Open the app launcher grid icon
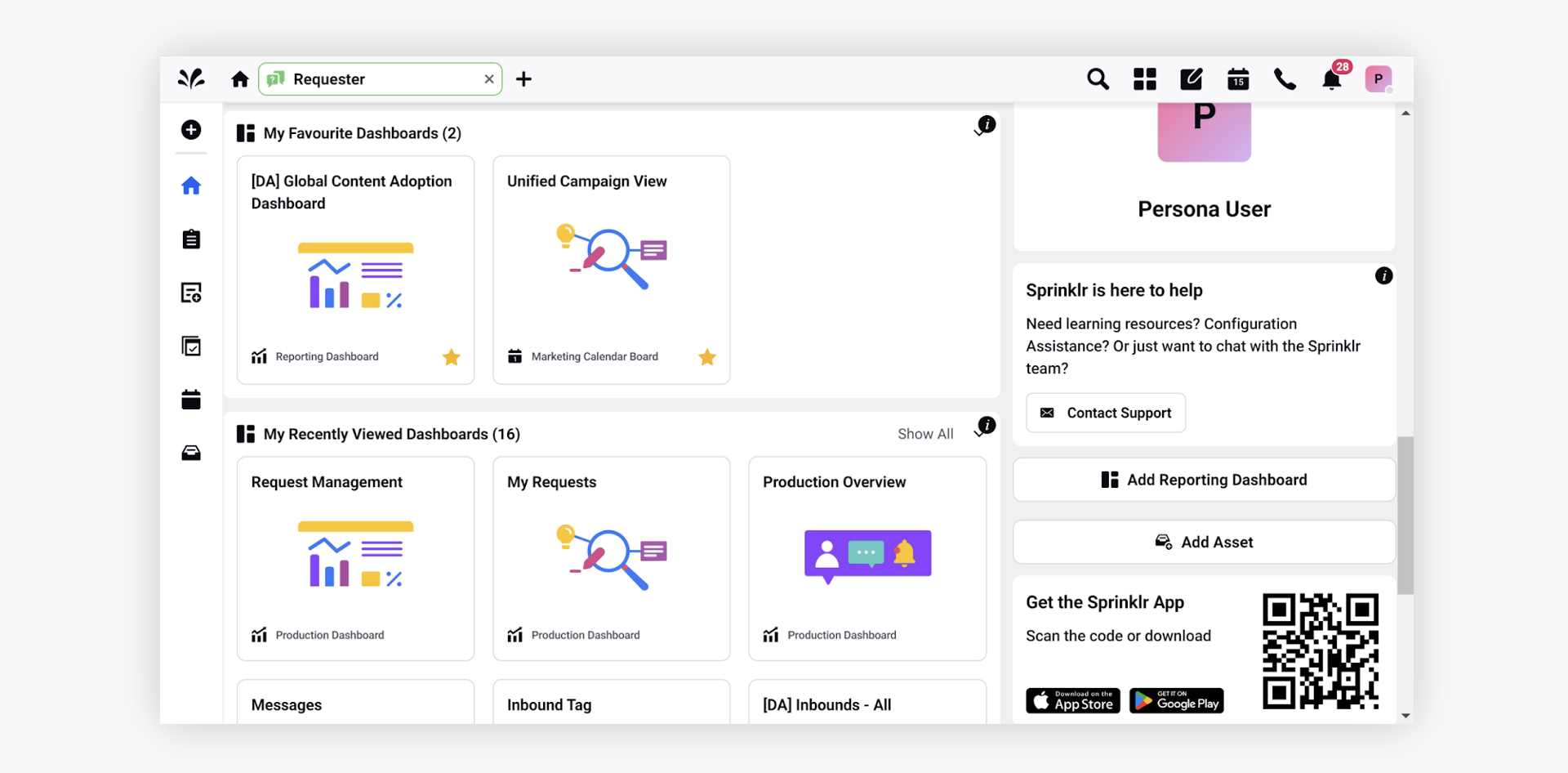The width and height of the screenshot is (1568, 773). tap(1145, 79)
